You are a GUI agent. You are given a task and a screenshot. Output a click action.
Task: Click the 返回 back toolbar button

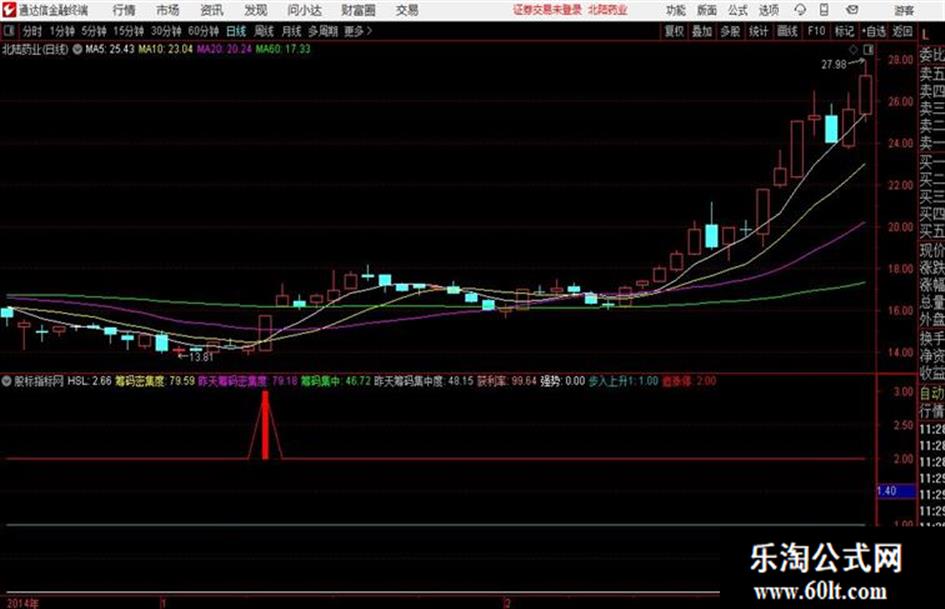[x=902, y=31]
